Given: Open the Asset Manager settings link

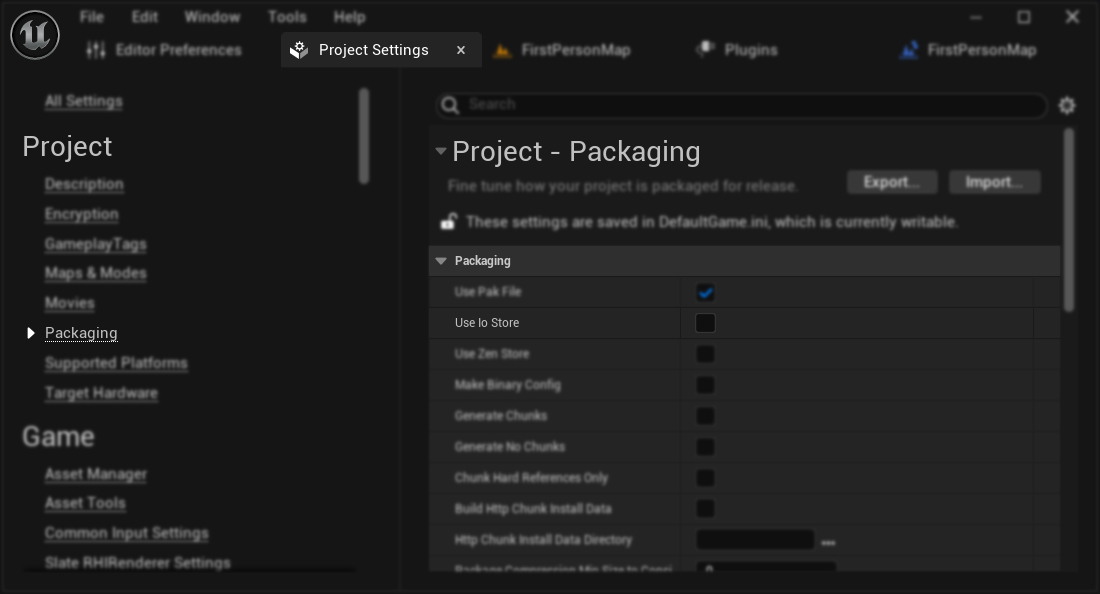Looking at the screenshot, I should click(95, 474).
